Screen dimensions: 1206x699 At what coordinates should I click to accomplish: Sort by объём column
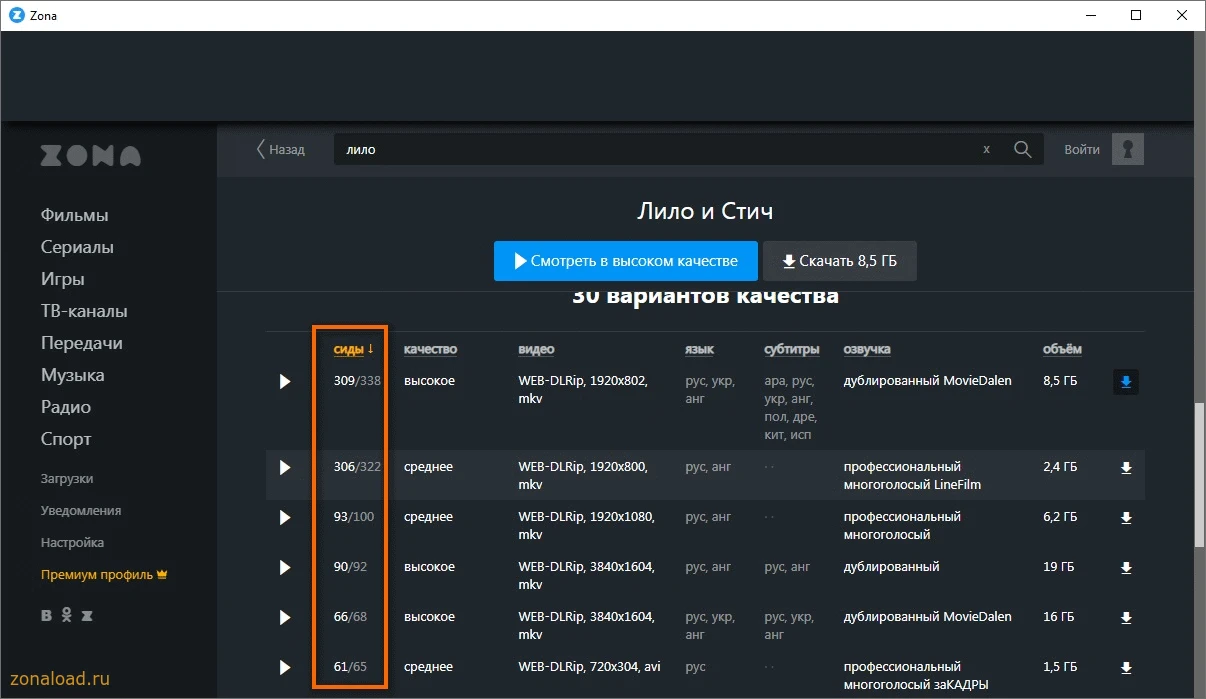tap(1062, 349)
